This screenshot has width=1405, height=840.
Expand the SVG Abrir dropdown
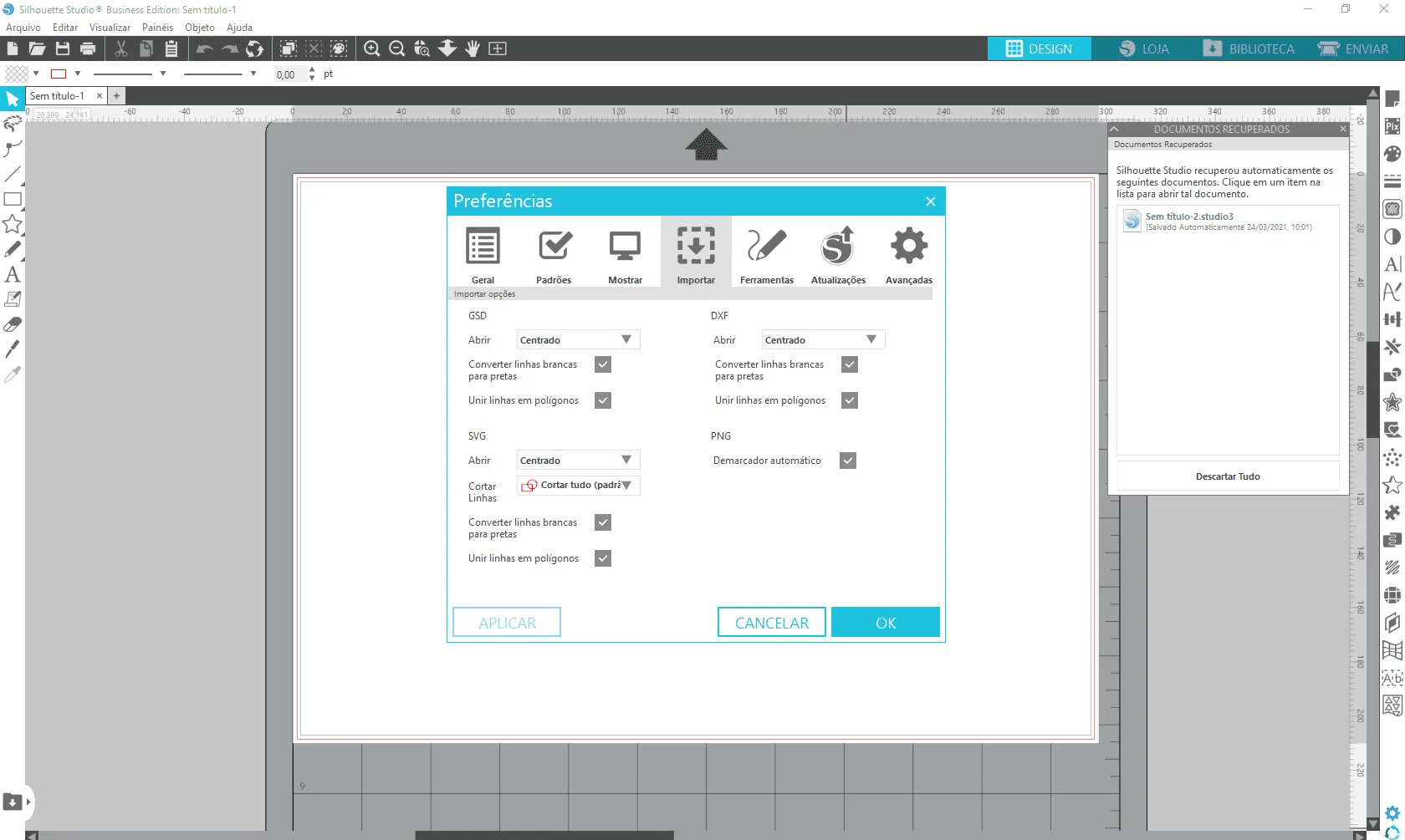578,460
